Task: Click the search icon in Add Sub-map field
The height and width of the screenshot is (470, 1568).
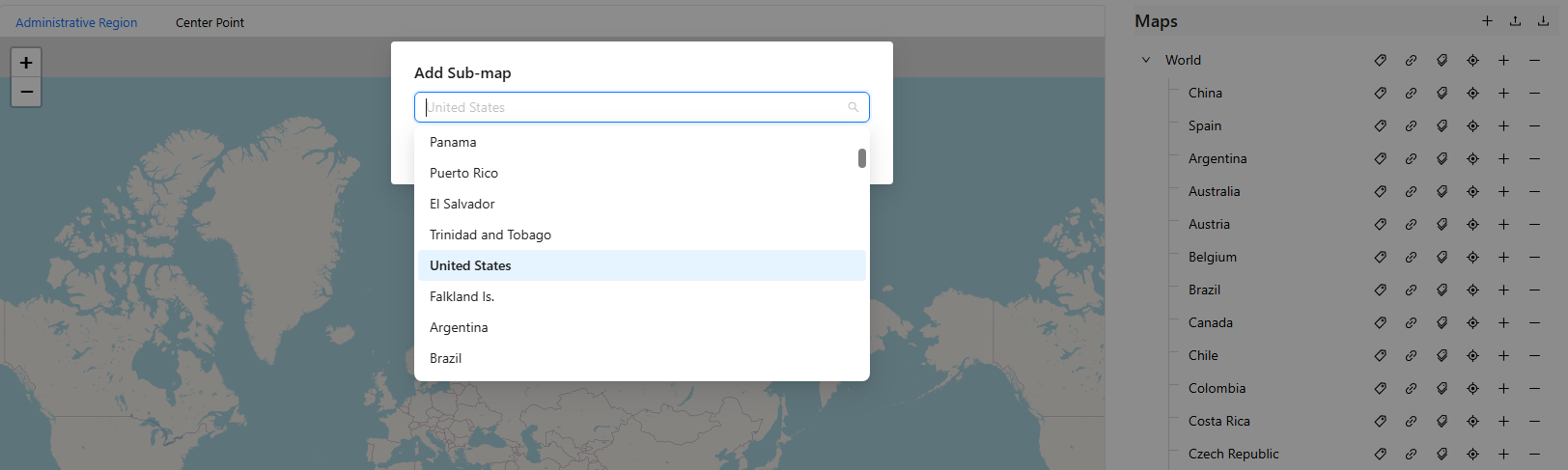Action: point(854,107)
